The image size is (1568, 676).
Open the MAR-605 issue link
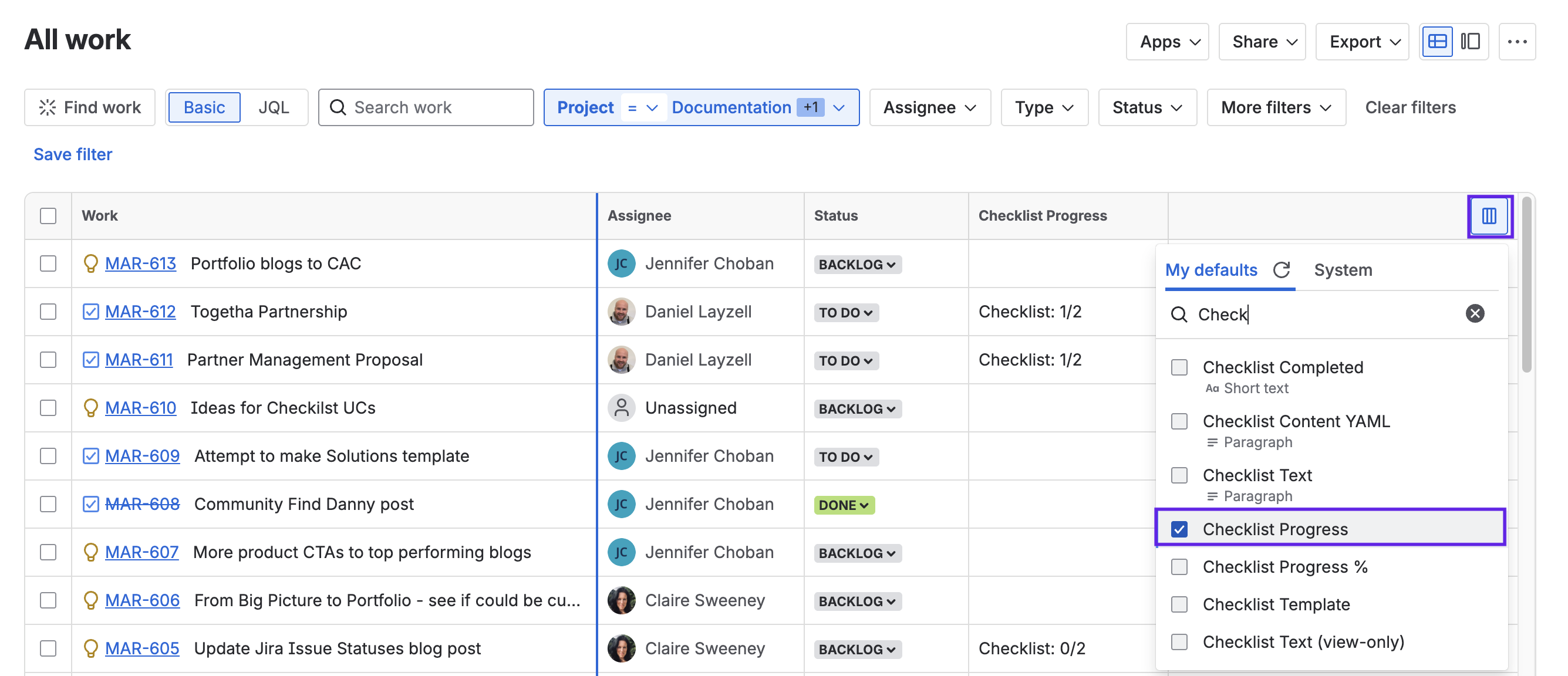(142, 648)
